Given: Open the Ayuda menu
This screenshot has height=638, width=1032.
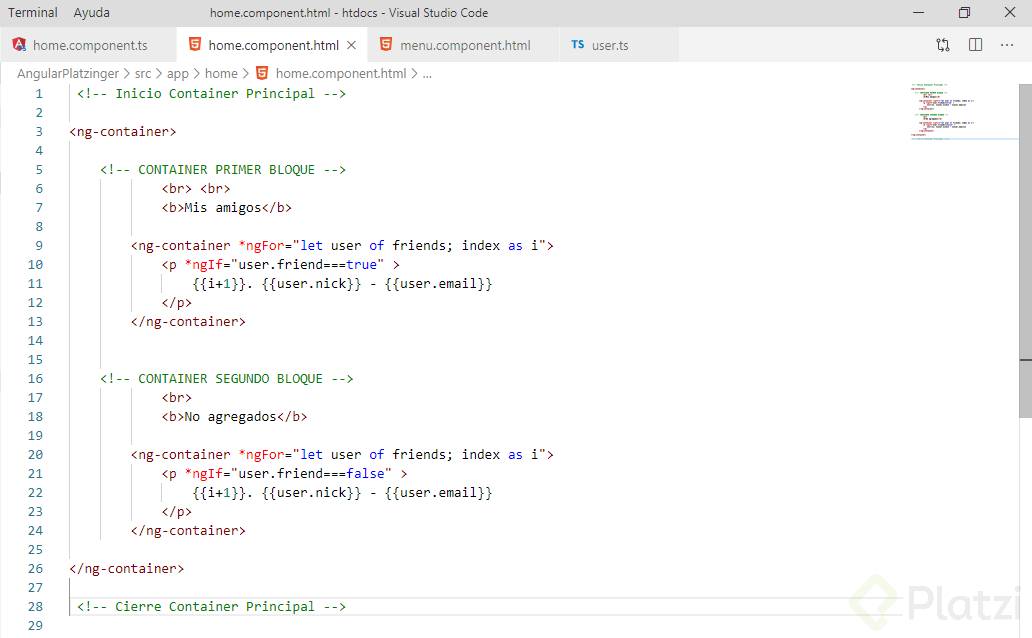Looking at the screenshot, I should (x=91, y=13).
